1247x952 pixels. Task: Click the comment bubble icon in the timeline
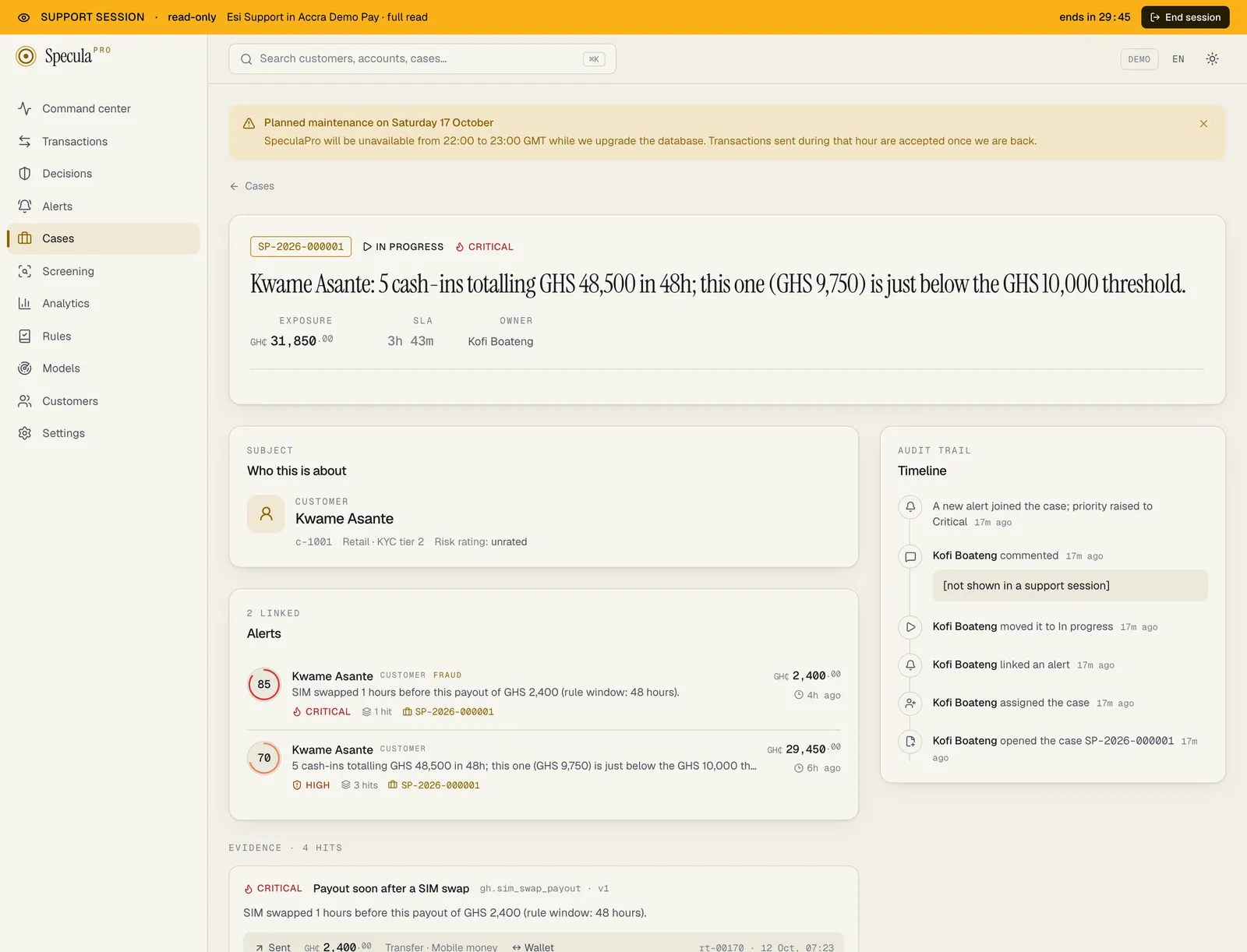pos(910,557)
